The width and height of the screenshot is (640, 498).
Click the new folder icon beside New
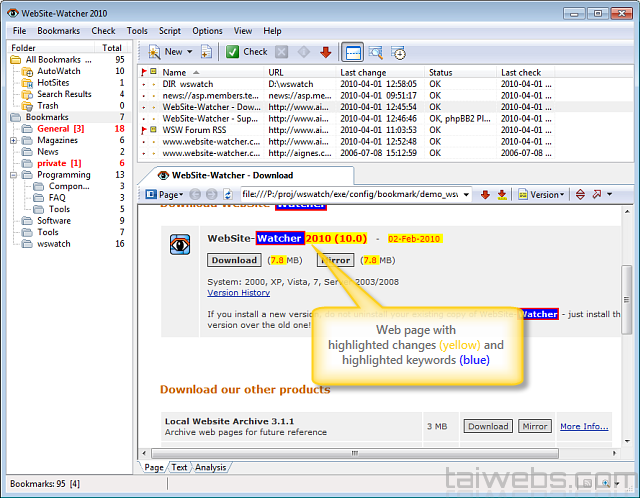coord(206,52)
